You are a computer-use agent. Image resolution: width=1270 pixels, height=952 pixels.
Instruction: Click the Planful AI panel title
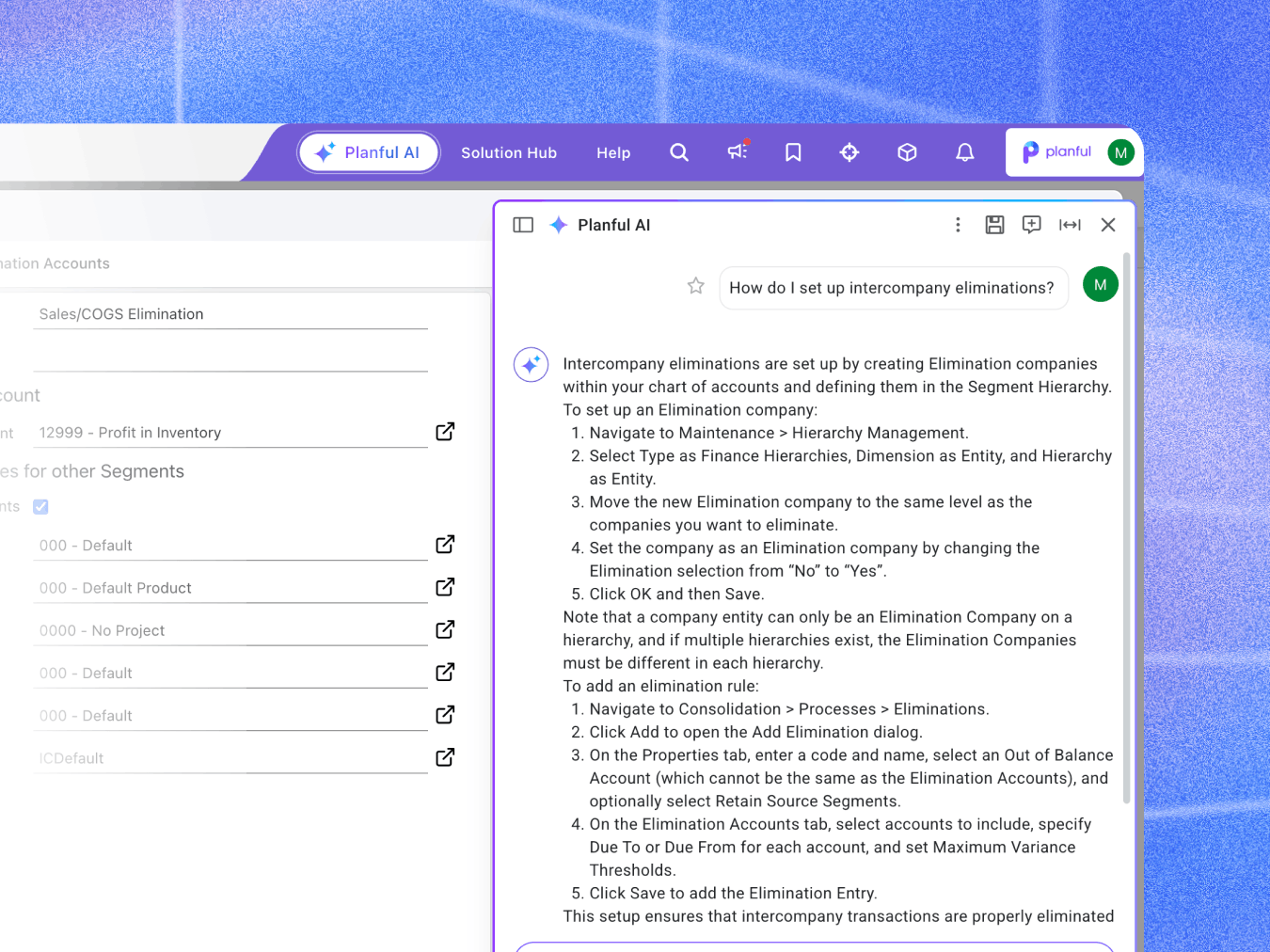pyautogui.click(x=614, y=225)
